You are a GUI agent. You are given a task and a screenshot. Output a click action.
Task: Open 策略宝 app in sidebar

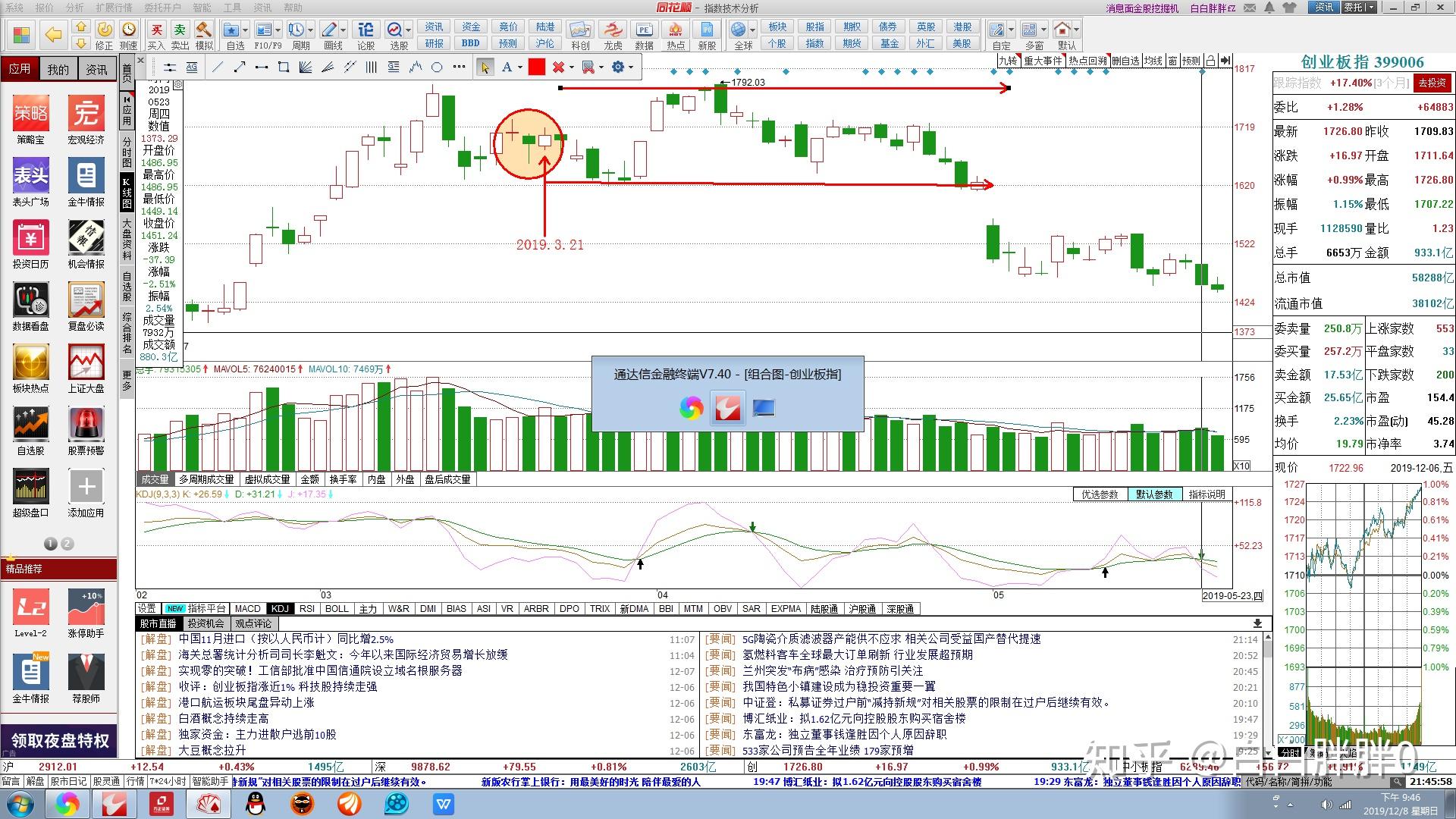tap(30, 119)
